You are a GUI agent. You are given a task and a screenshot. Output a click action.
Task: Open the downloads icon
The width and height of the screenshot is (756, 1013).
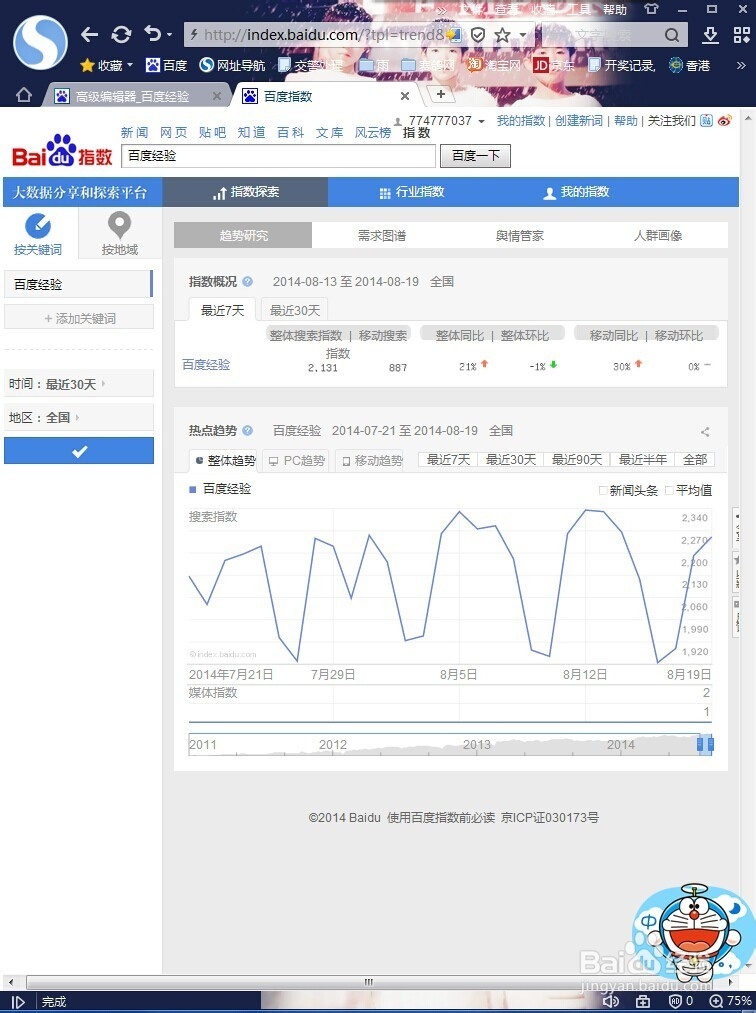point(710,35)
